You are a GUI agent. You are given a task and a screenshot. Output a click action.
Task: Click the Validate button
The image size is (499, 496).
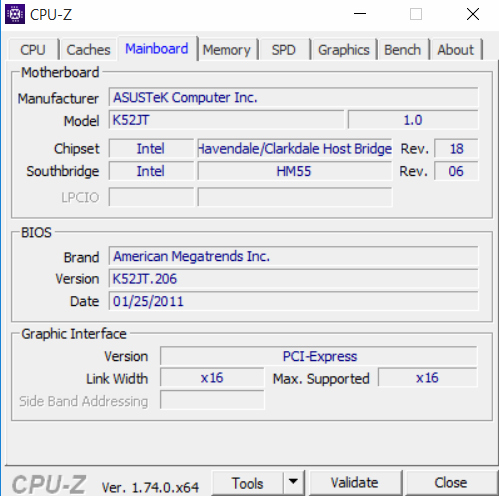pyautogui.click(x=355, y=483)
